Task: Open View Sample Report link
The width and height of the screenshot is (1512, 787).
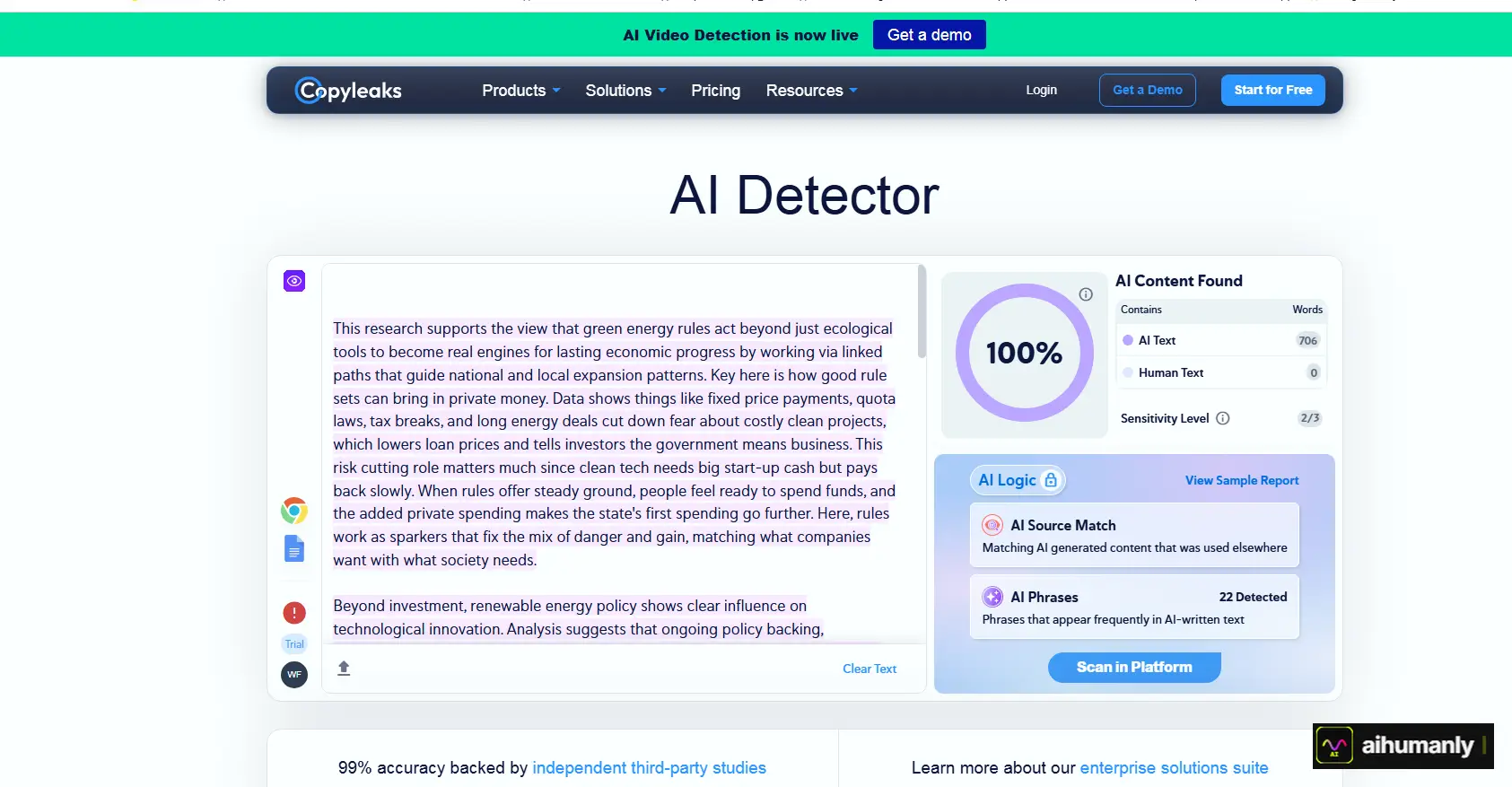Action: (1242, 480)
